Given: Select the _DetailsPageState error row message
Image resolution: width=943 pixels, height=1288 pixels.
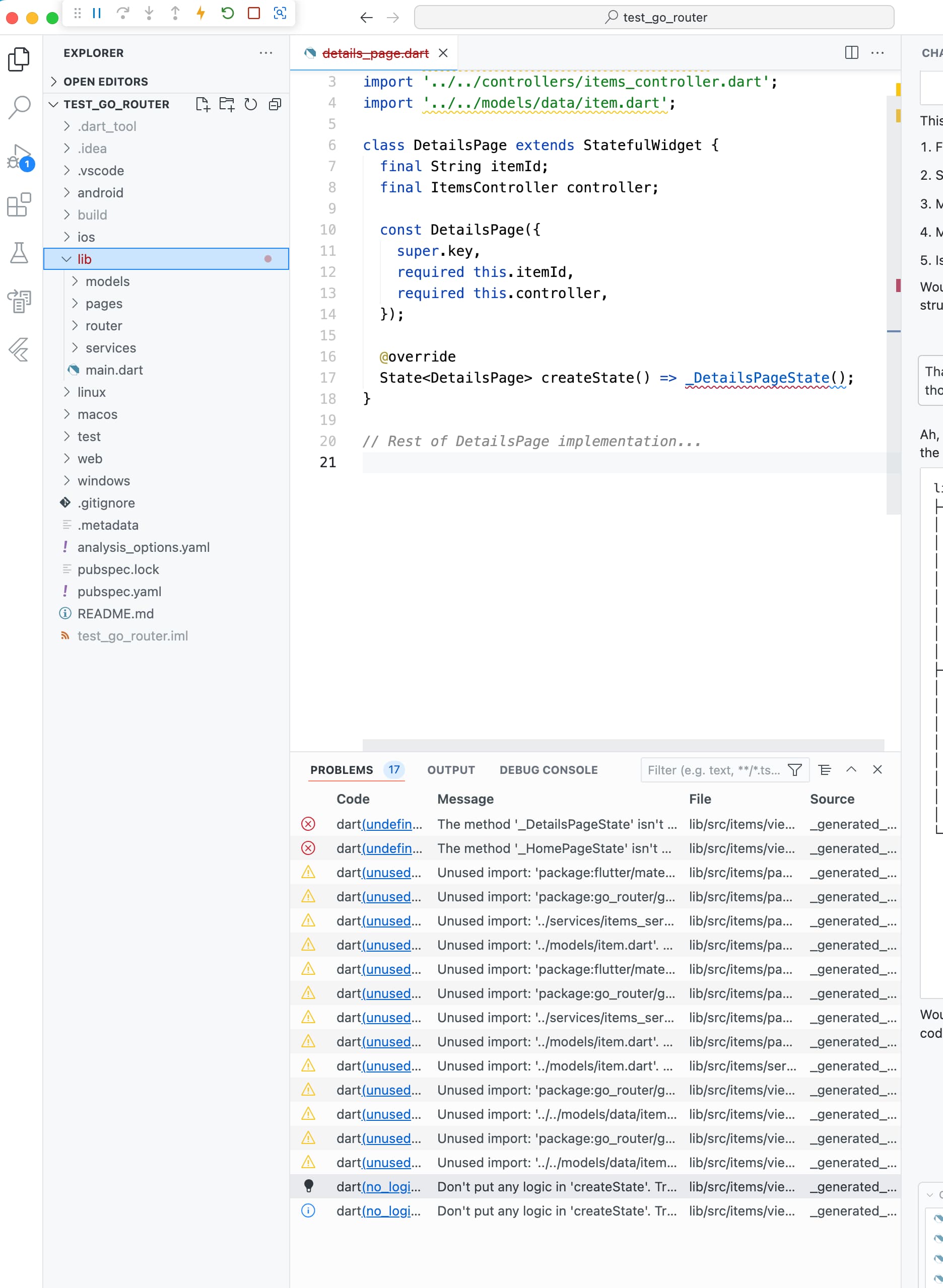Looking at the screenshot, I should point(557,824).
